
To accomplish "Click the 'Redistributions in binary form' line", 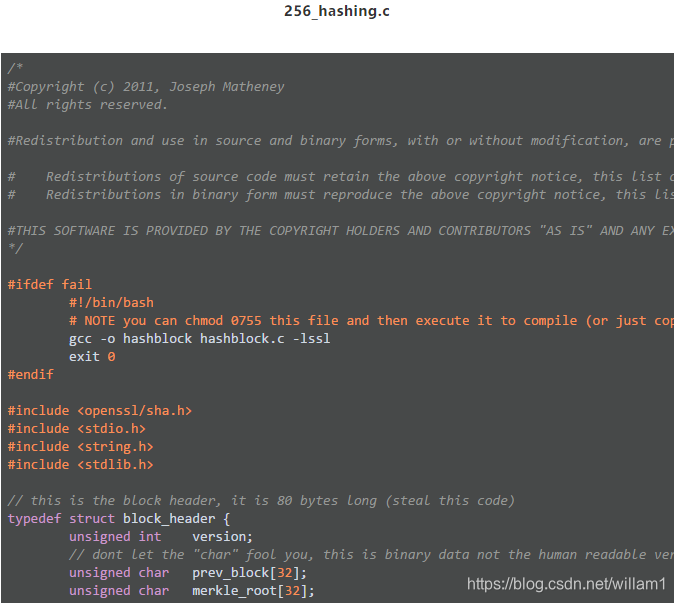I will (341, 195).
